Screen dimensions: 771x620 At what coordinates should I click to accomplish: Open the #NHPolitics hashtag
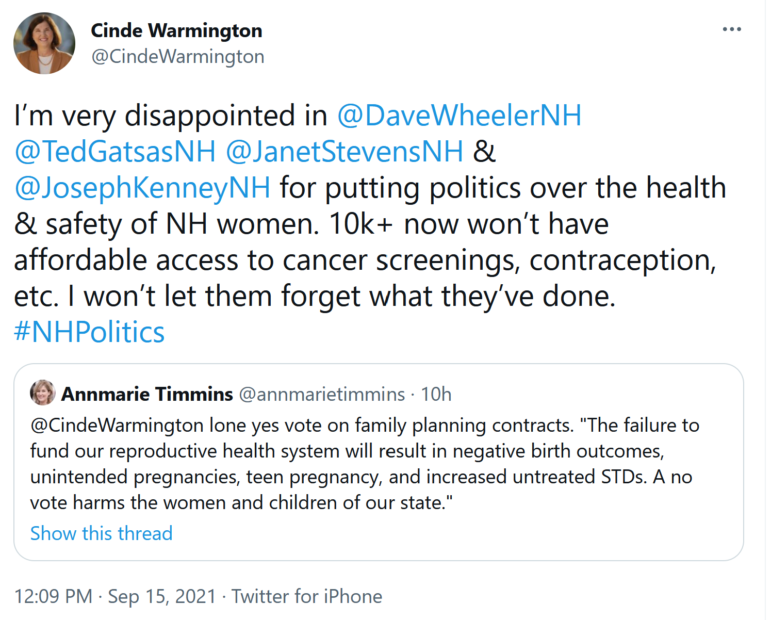[89, 331]
